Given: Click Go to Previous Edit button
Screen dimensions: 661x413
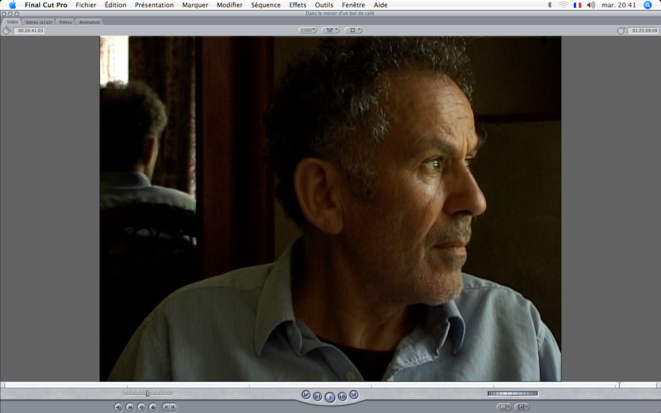Looking at the screenshot, I should 306,395.
